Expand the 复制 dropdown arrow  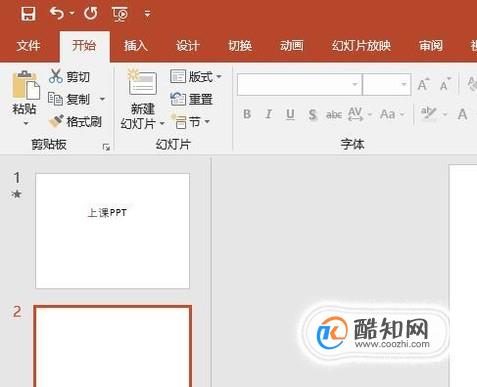[x=102, y=99]
